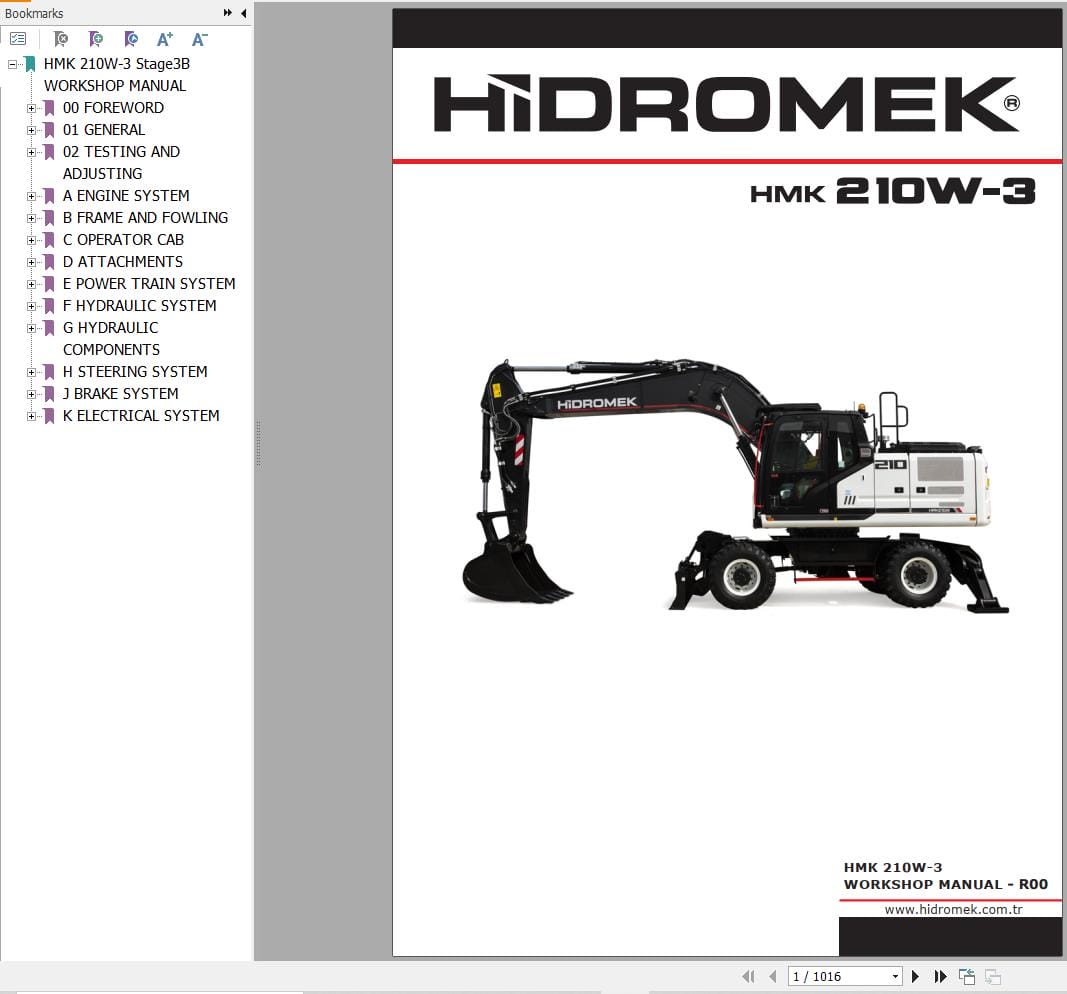Hide bookmark toolbar via double-chevron toggle
The image size is (1067, 994).
coord(228,13)
